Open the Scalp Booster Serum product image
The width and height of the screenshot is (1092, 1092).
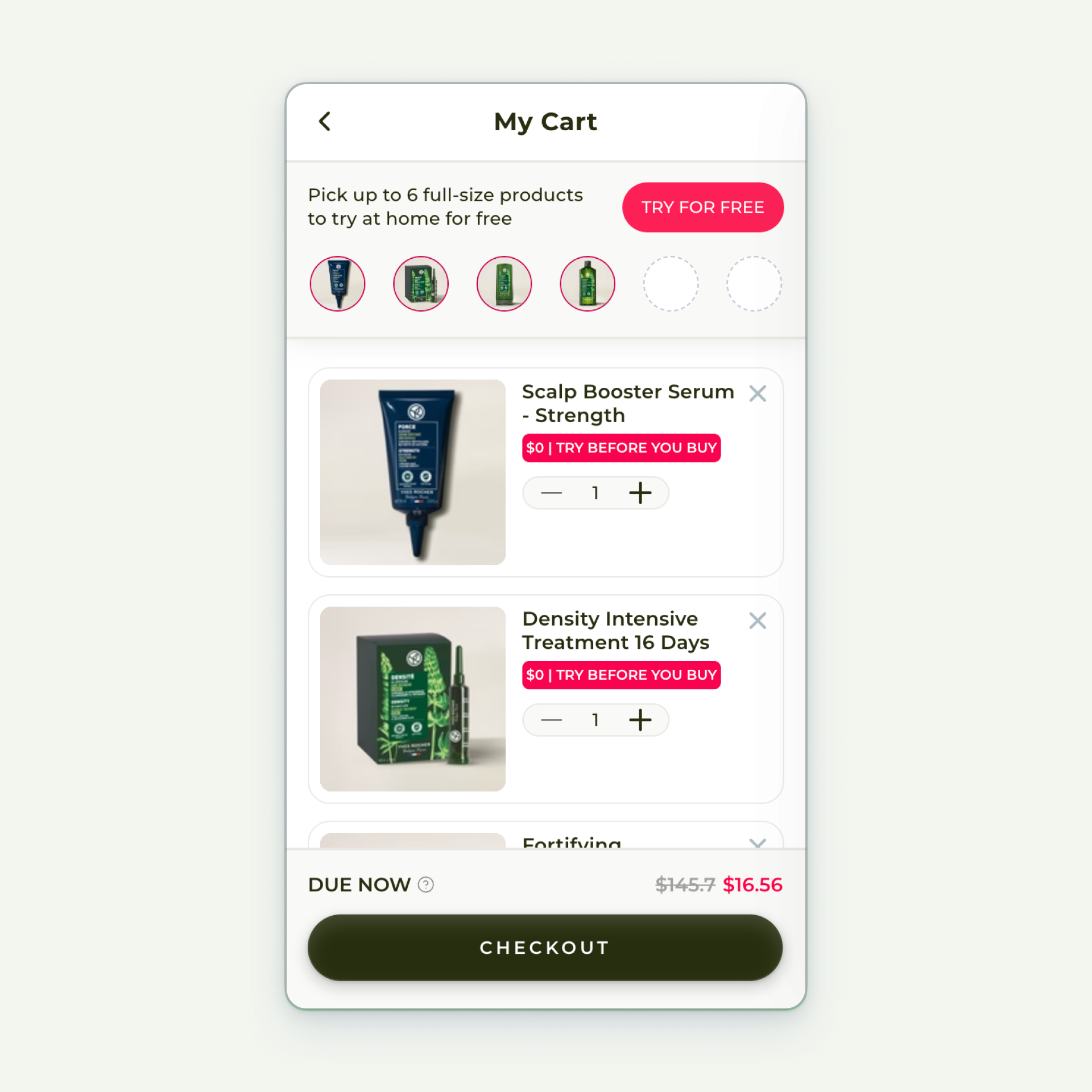coord(413,472)
